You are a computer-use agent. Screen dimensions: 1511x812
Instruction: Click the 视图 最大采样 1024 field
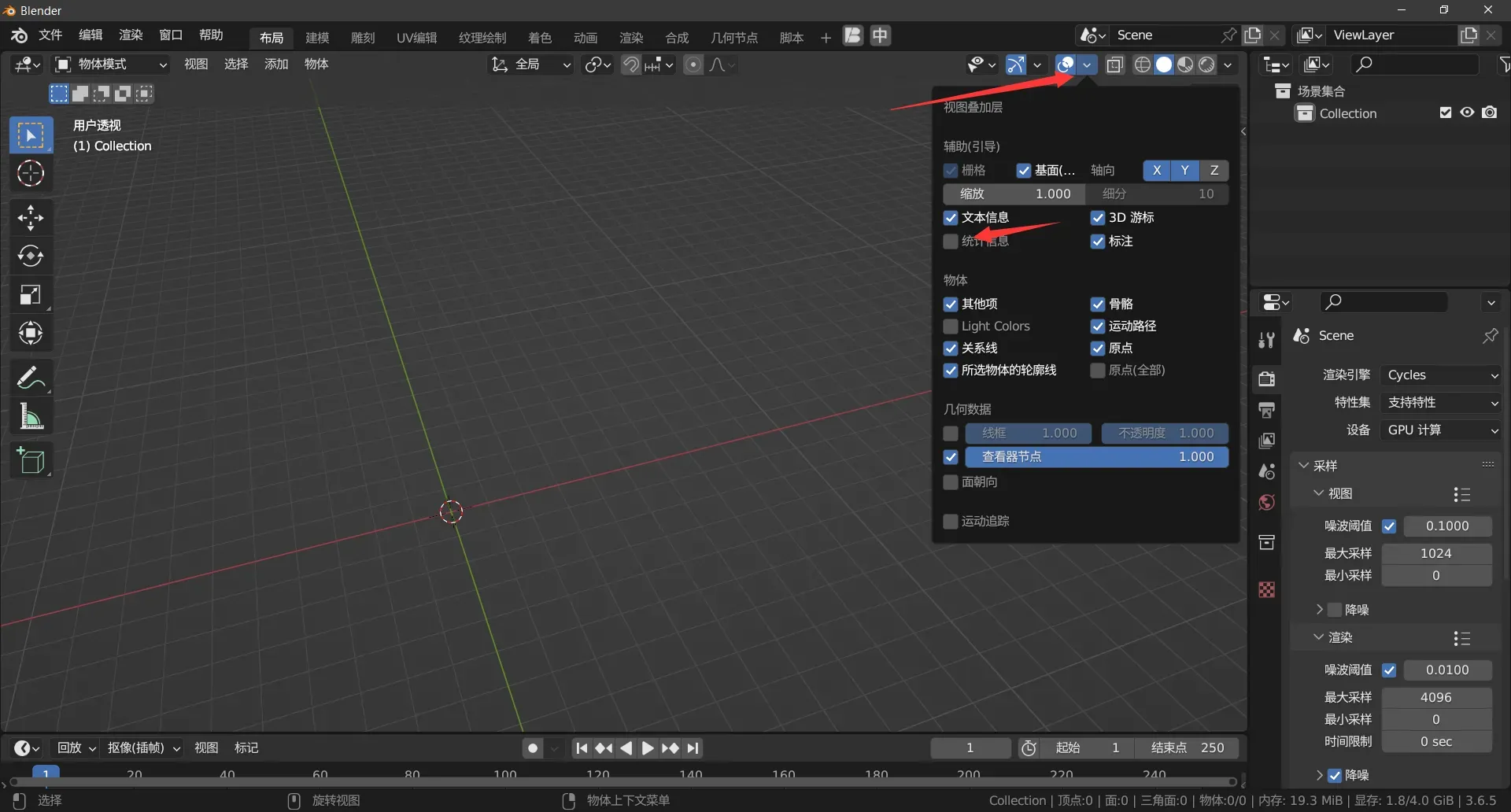pyautogui.click(x=1436, y=554)
